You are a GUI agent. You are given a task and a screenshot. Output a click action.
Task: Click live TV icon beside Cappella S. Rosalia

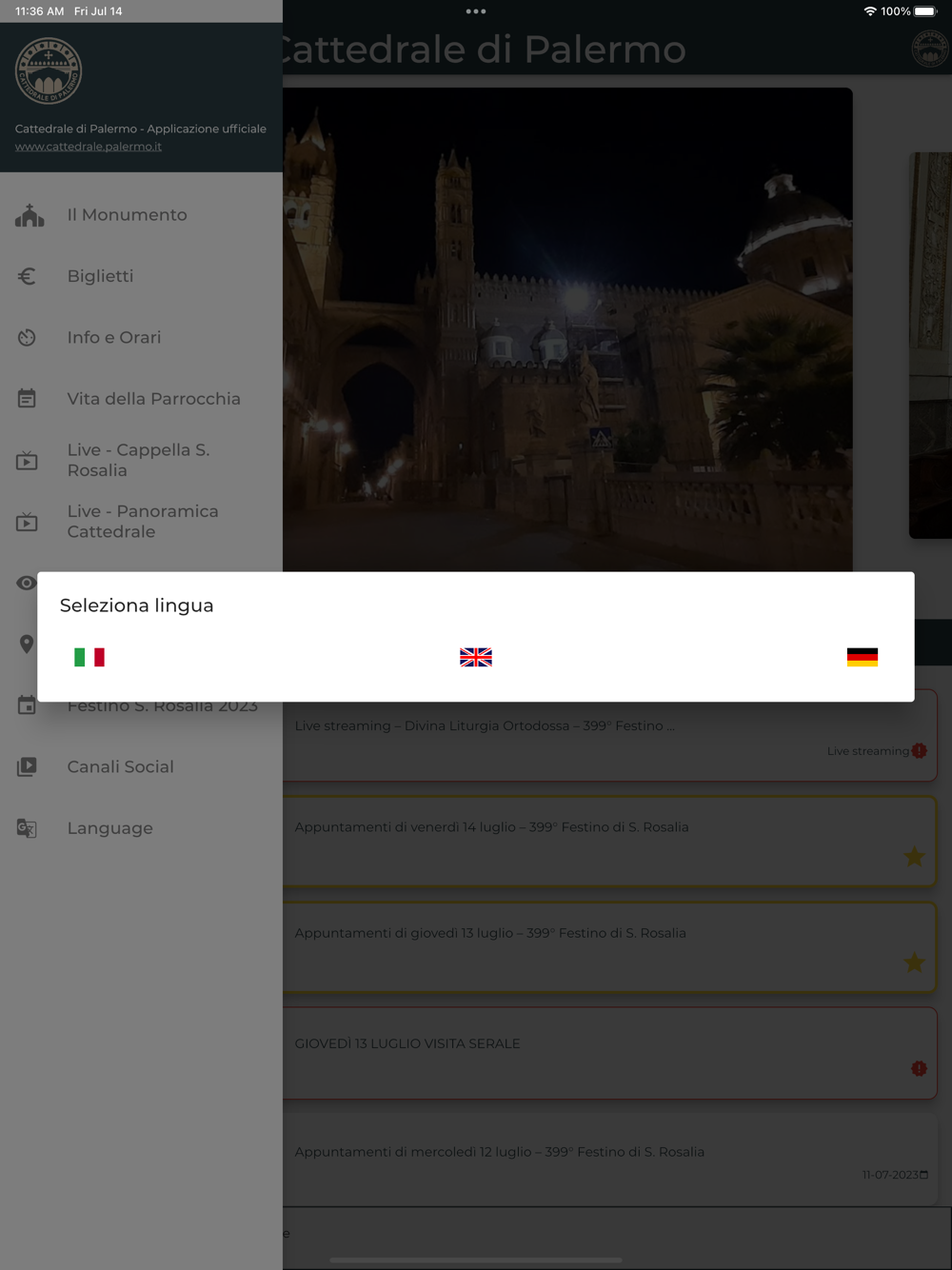(x=27, y=461)
